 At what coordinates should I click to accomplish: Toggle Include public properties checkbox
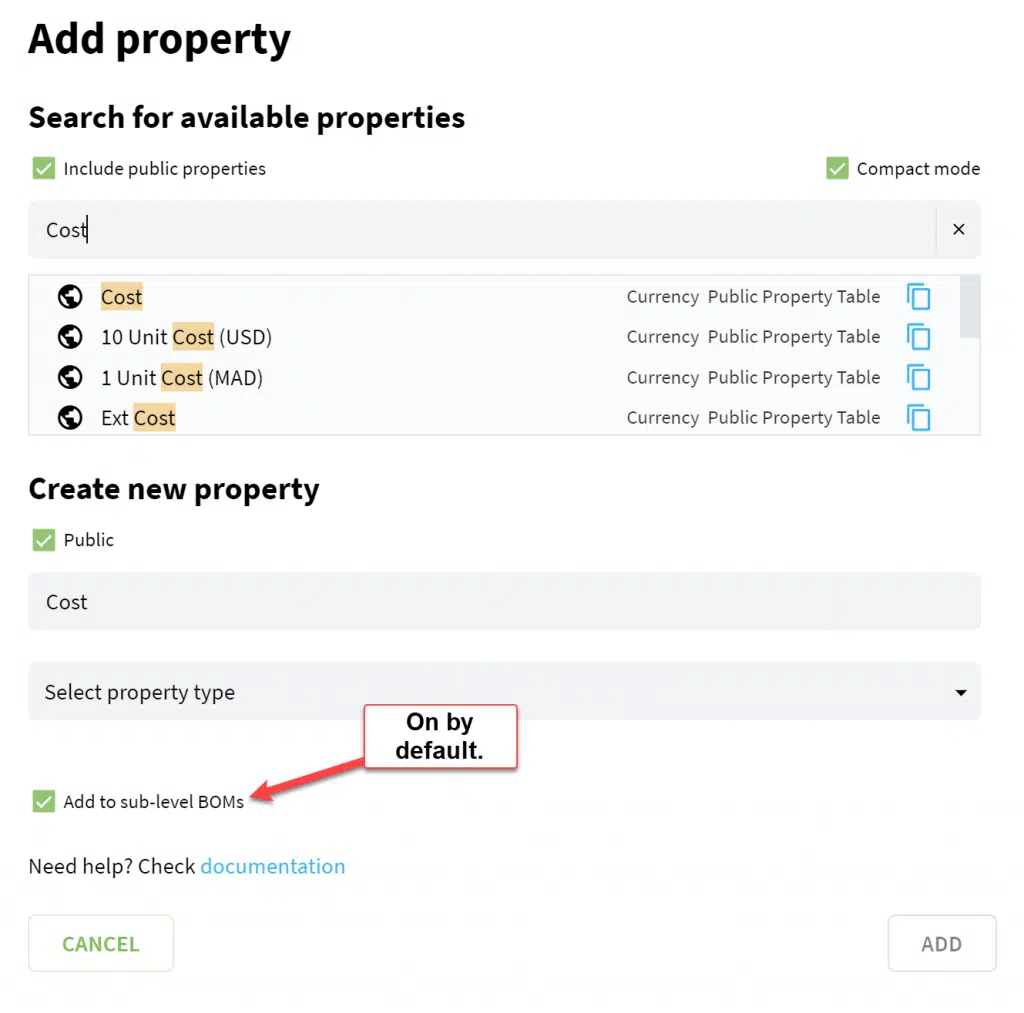[44, 169]
